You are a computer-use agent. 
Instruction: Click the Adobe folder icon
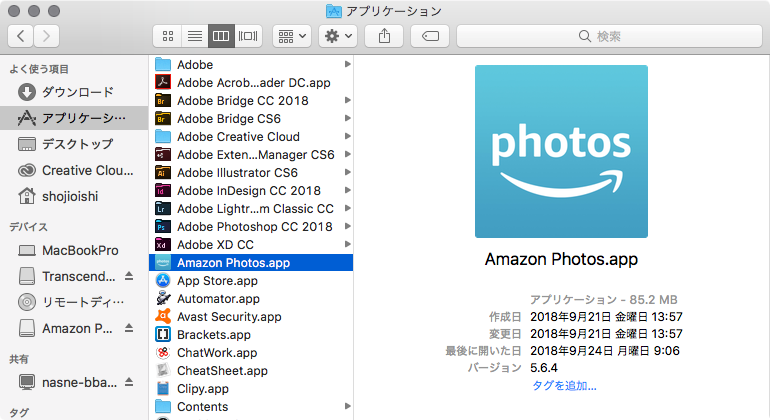pos(163,64)
